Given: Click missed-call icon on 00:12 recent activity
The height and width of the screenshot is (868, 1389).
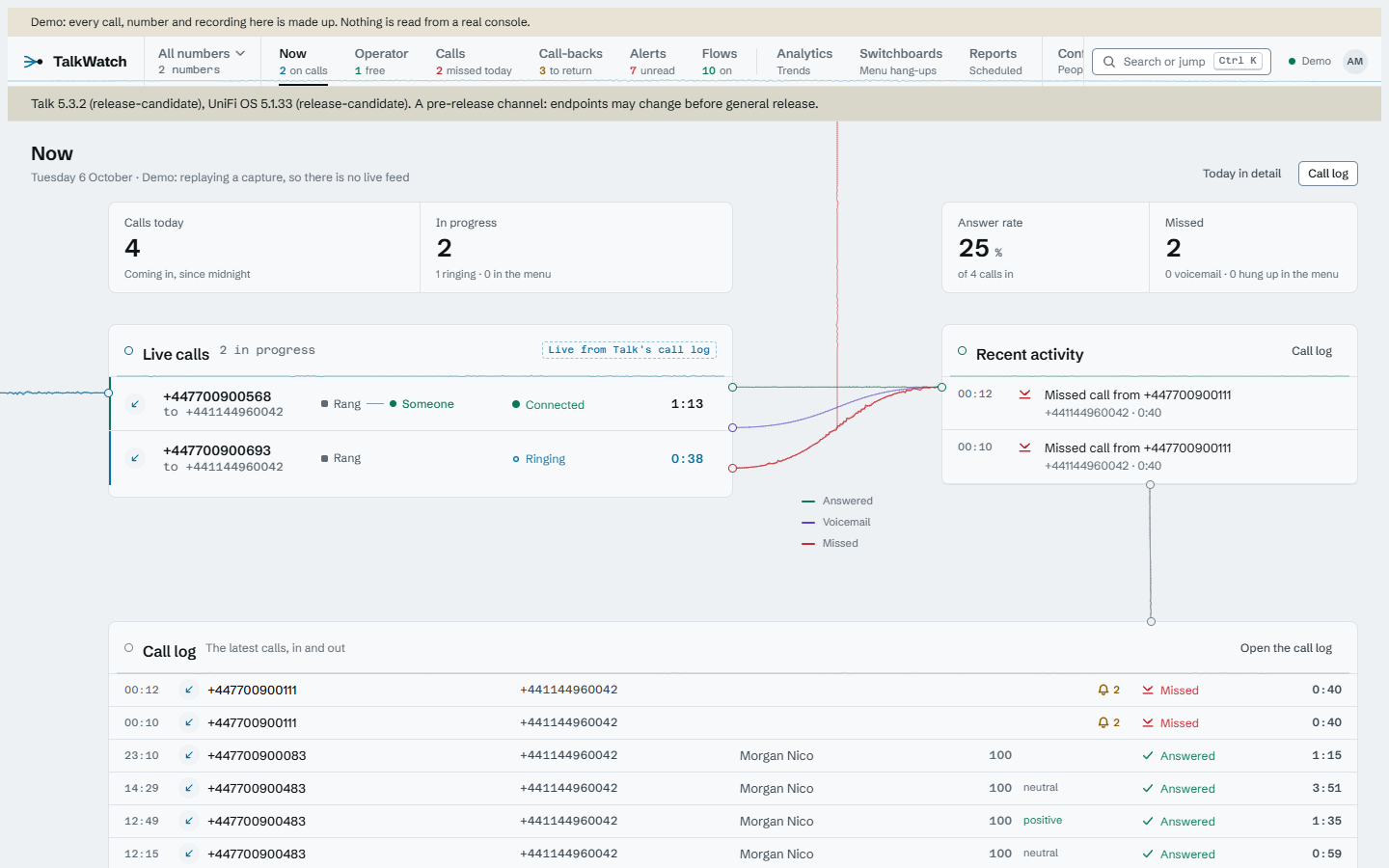Looking at the screenshot, I should point(1024,394).
